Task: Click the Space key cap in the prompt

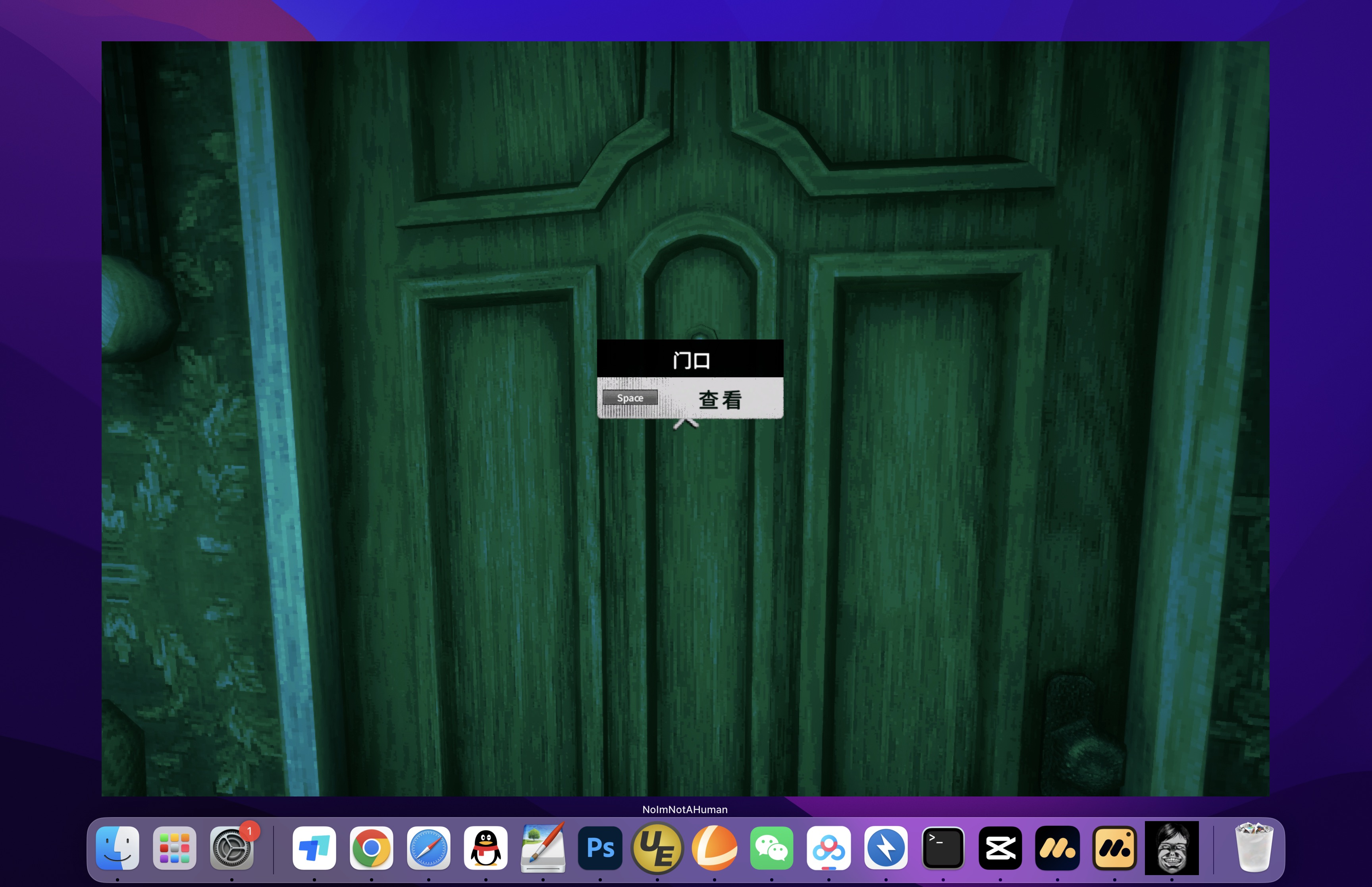Action: coord(630,397)
